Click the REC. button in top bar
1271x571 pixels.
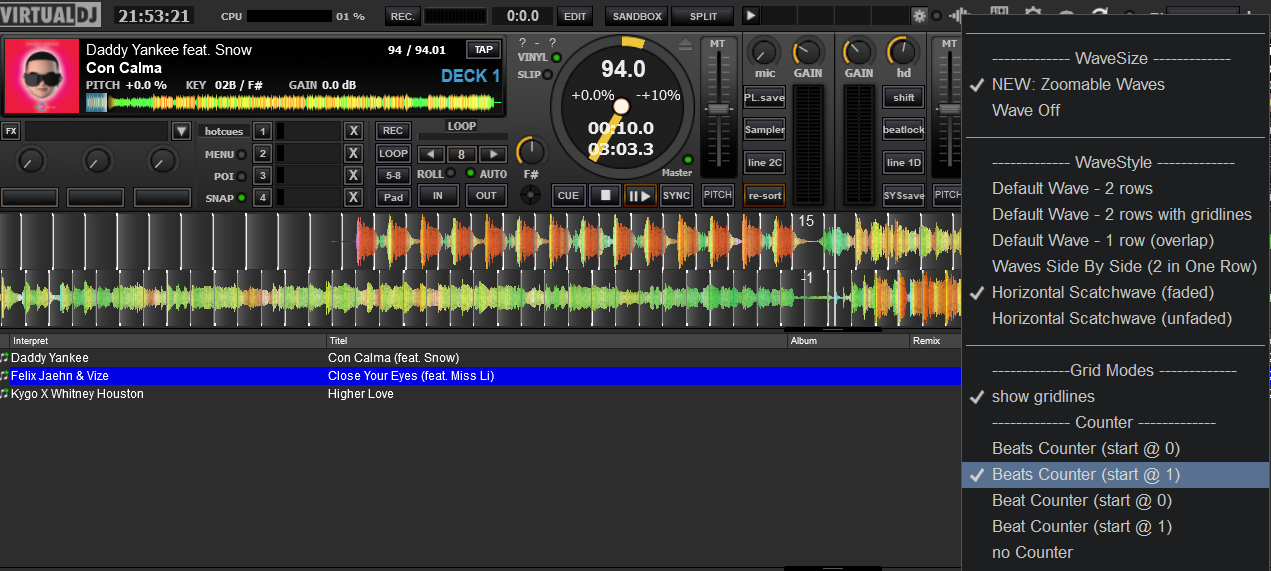pos(402,16)
